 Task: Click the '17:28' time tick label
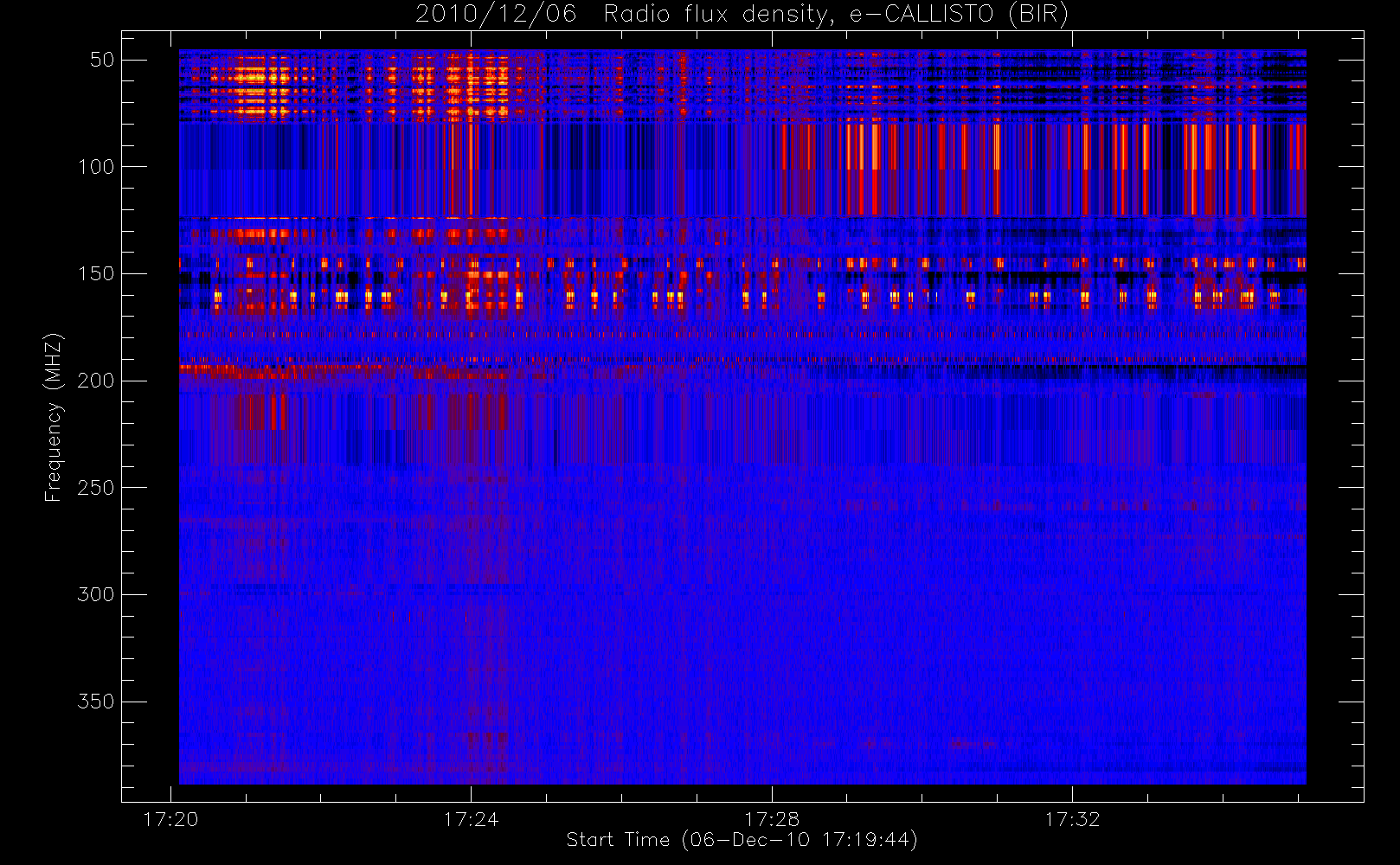772,819
